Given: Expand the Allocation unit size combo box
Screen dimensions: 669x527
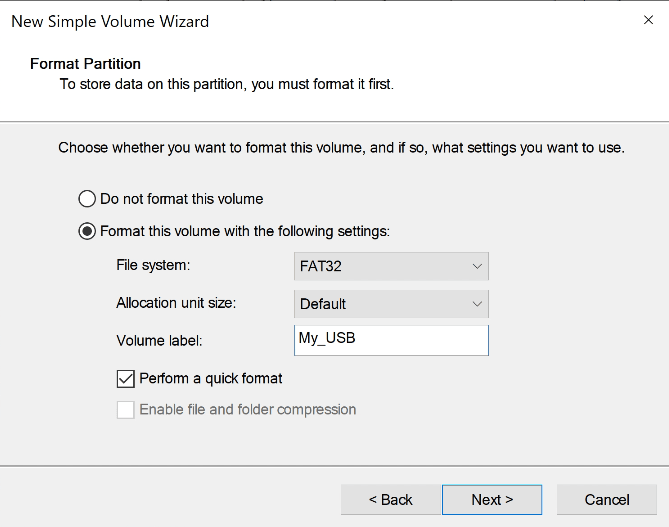Looking at the screenshot, I should click(x=390, y=304).
